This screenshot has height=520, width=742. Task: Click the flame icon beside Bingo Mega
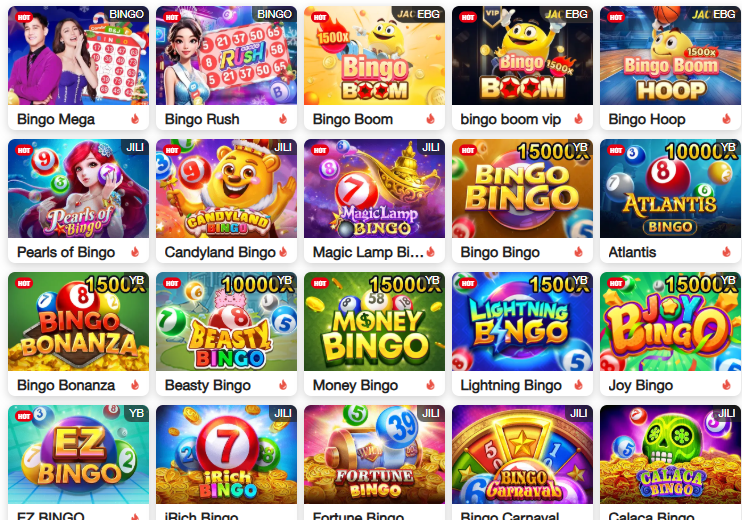point(135,119)
